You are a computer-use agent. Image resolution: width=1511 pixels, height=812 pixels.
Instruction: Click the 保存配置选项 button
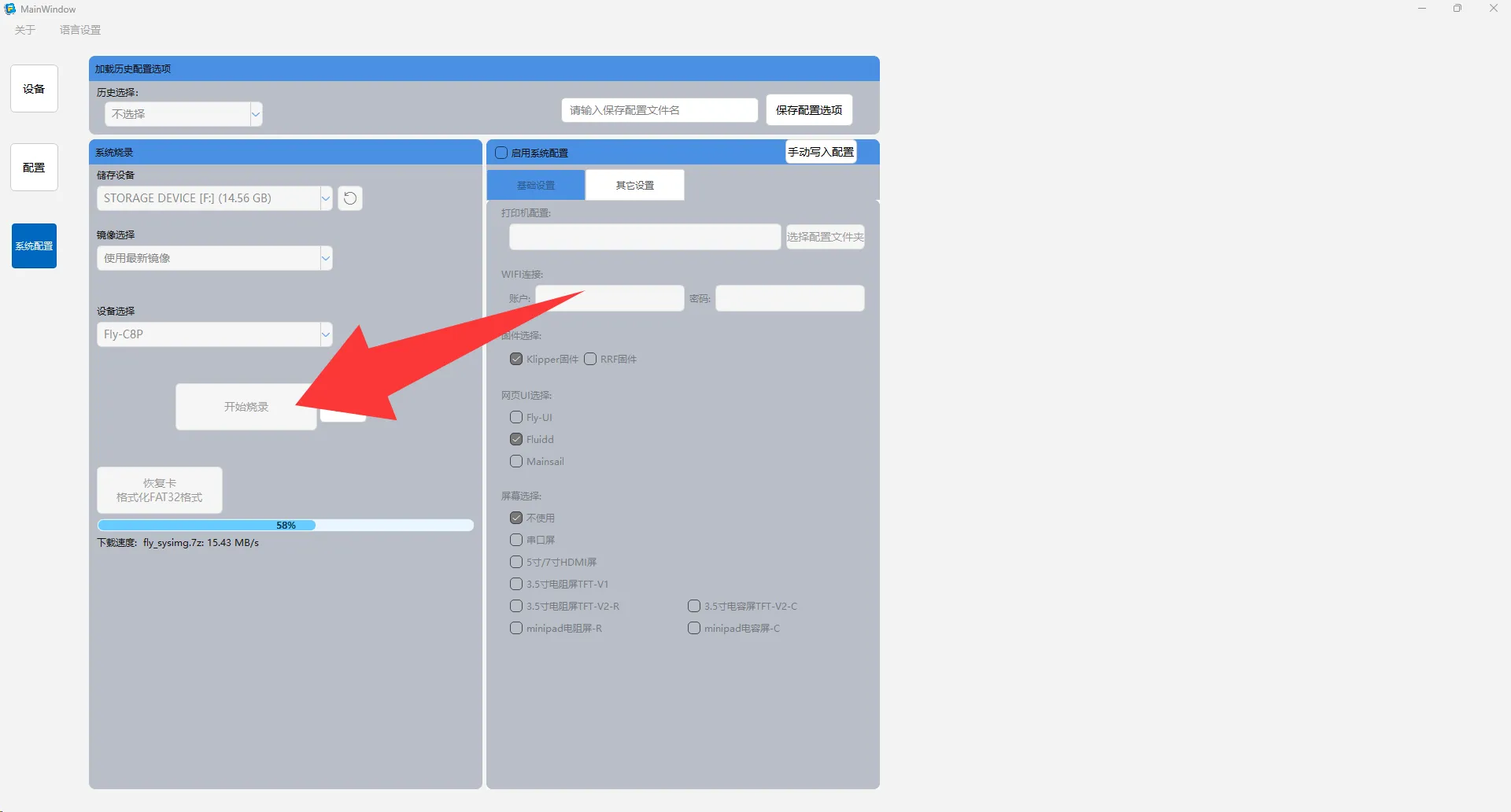[809, 110]
